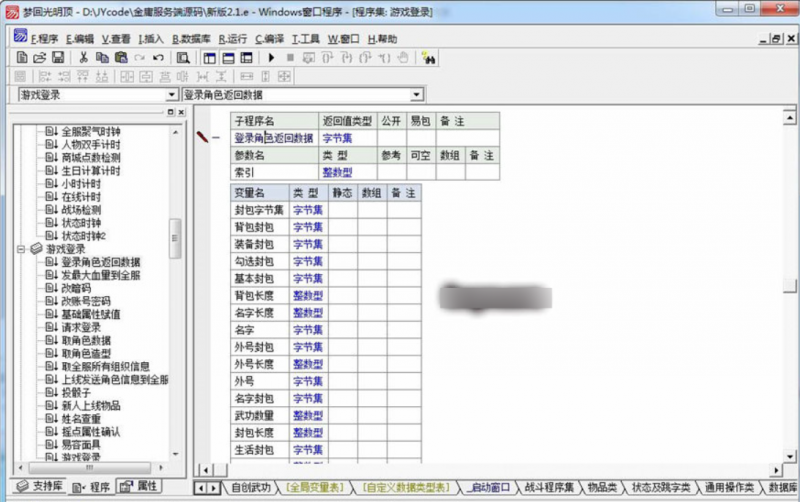
Task: Click the 背包长度 variable name cell
Action: point(260,295)
